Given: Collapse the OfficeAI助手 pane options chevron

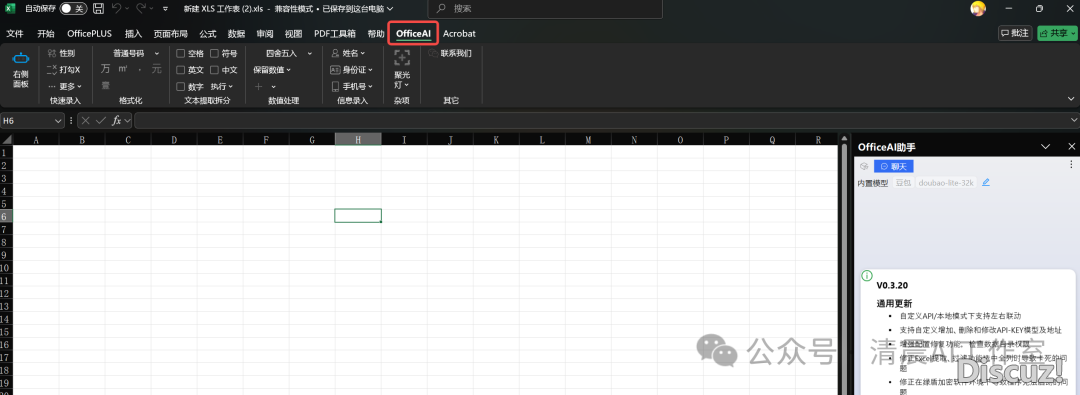Looking at the screenshot, I should pos(1045,147).
